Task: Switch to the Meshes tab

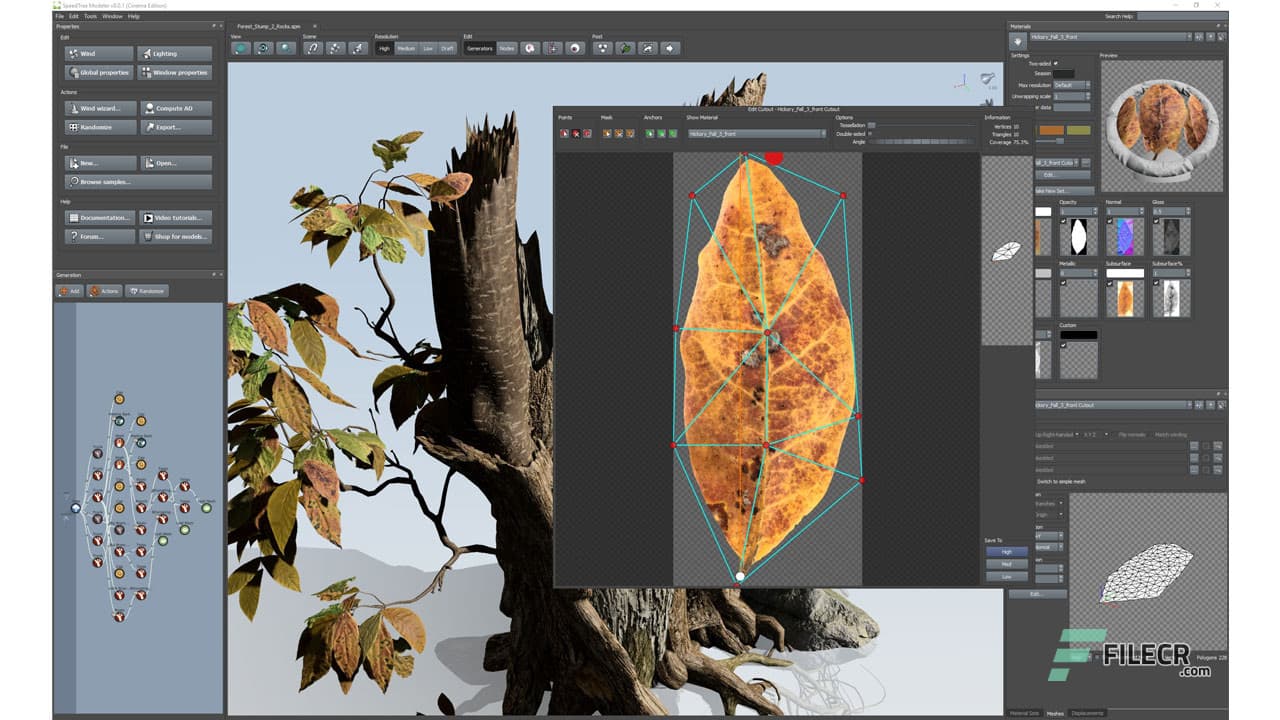Action: point(1055,713)
